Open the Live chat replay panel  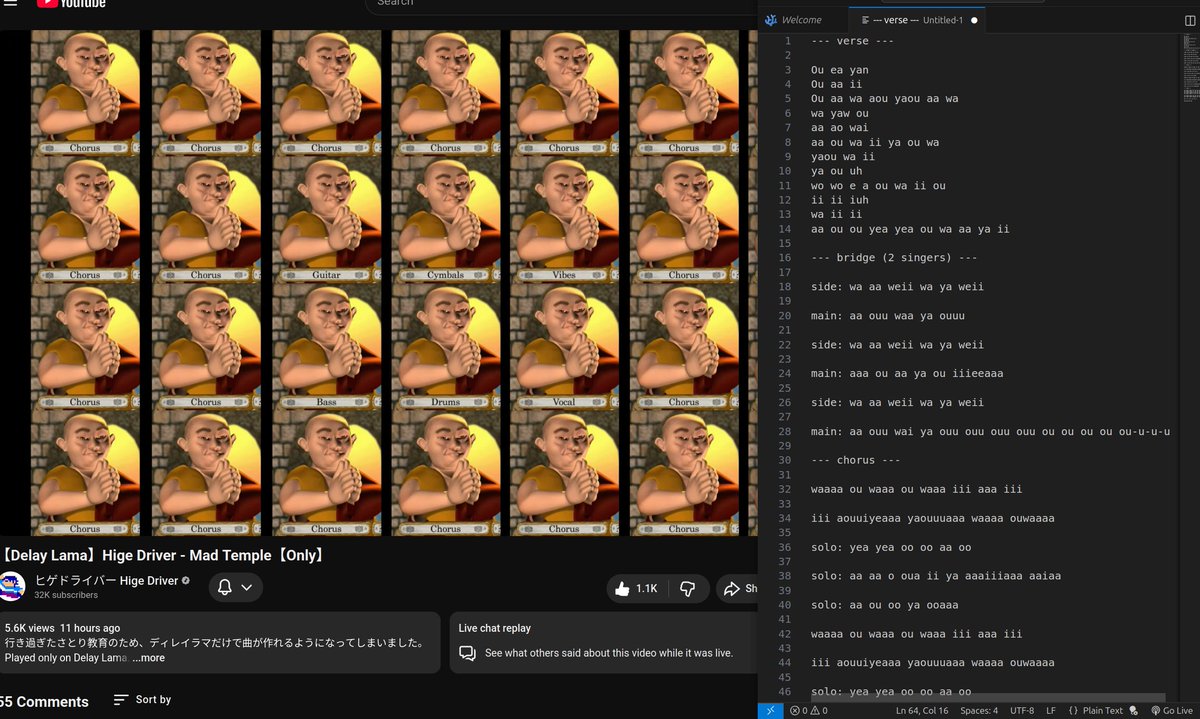click(x=604, y=642)
